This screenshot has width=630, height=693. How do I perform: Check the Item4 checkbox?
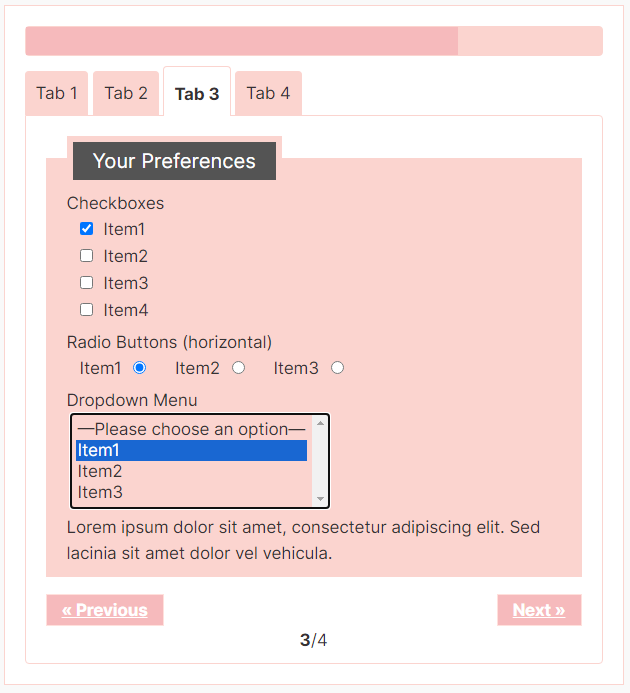coord(87,310)
